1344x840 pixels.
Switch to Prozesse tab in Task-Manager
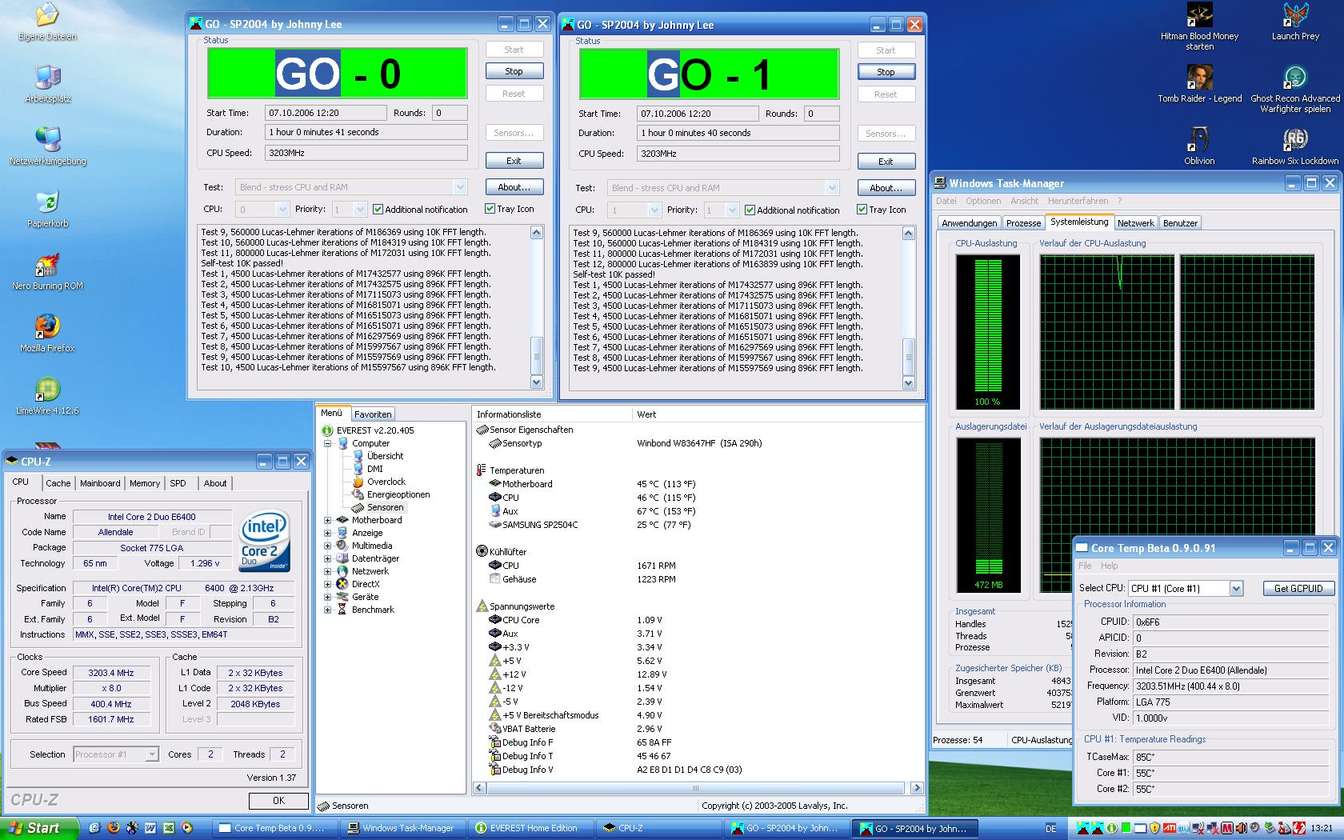1023,223
